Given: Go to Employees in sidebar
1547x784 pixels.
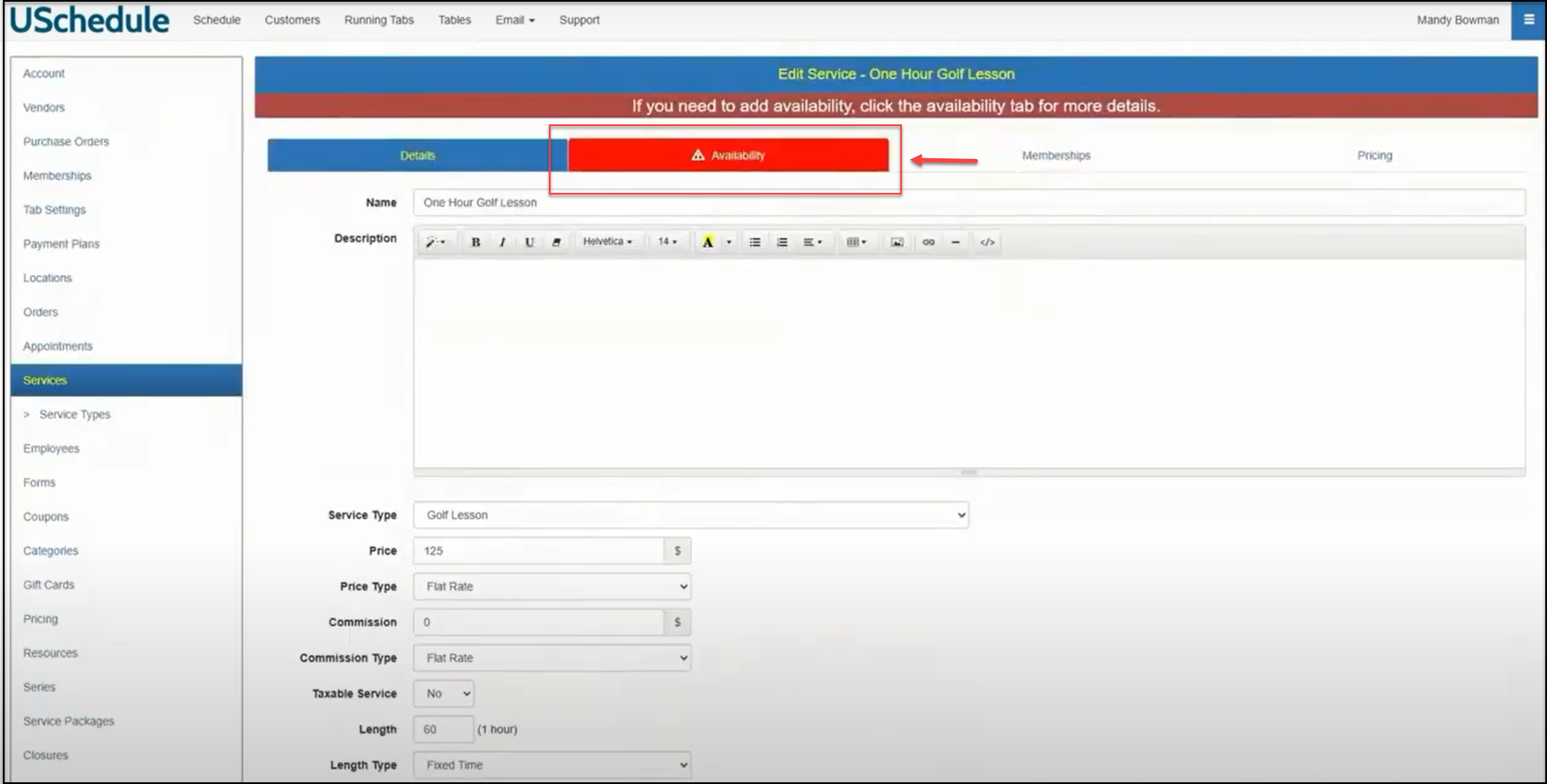Looking at the screenshot, I should 51,448.
